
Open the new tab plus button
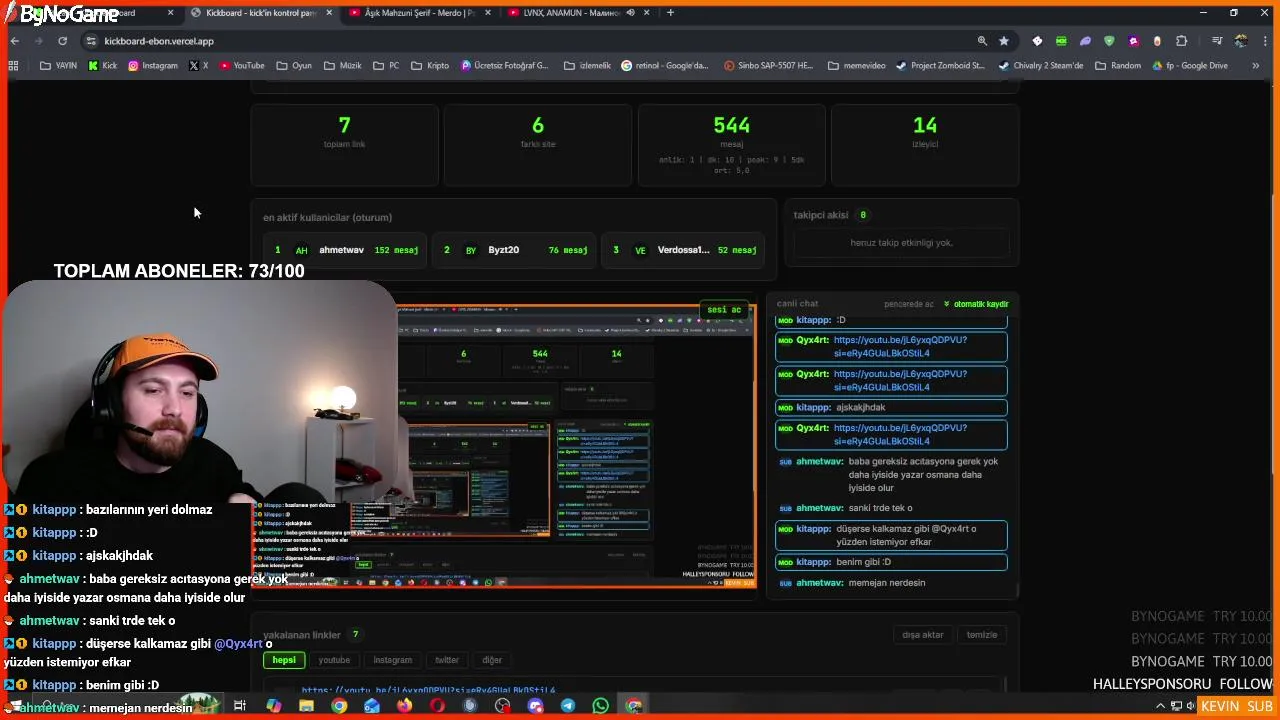click(670, 13)
